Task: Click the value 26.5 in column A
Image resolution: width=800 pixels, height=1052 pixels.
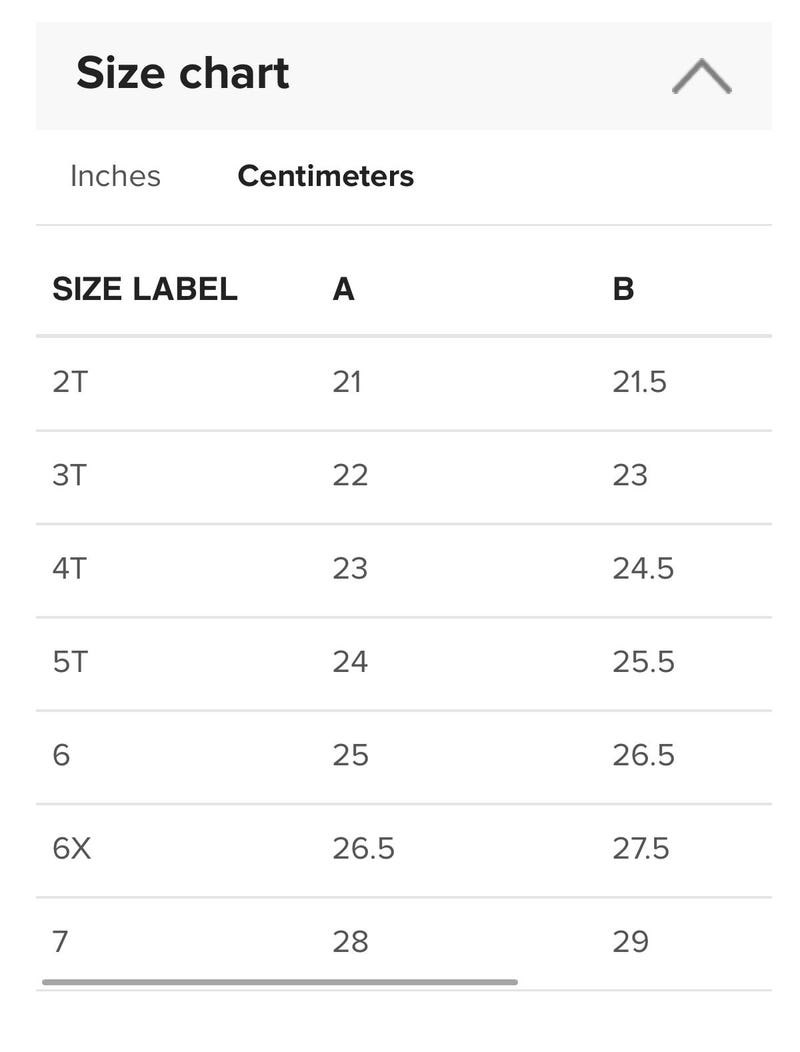Action: click(x=364, y=849)
